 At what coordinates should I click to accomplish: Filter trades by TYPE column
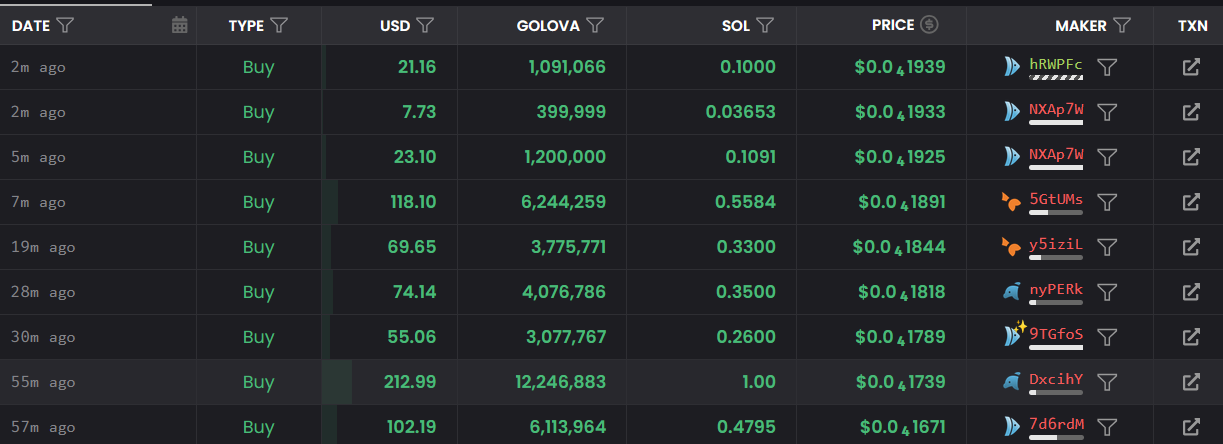pos(279,25)
